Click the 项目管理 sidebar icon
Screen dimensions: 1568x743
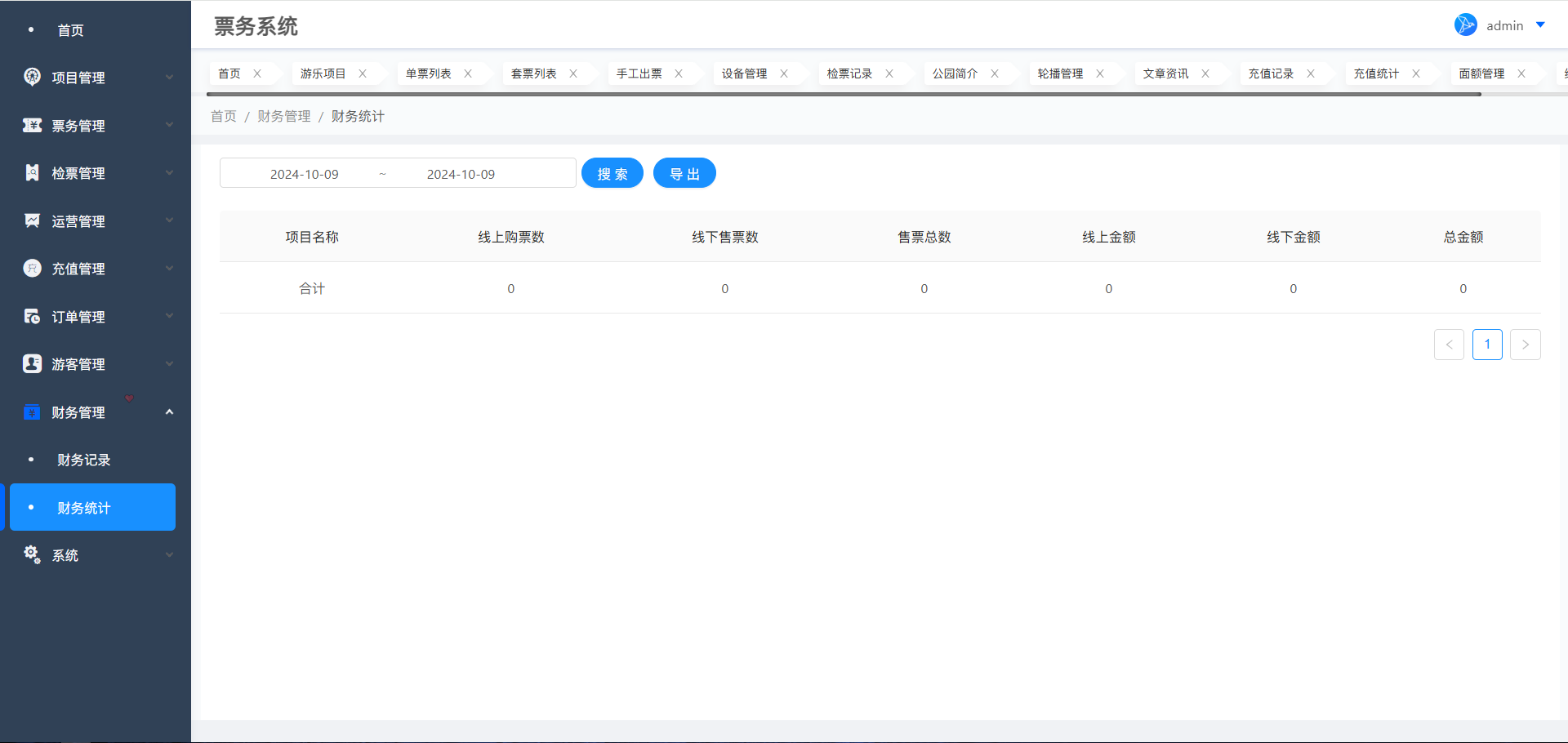[32, 77]
